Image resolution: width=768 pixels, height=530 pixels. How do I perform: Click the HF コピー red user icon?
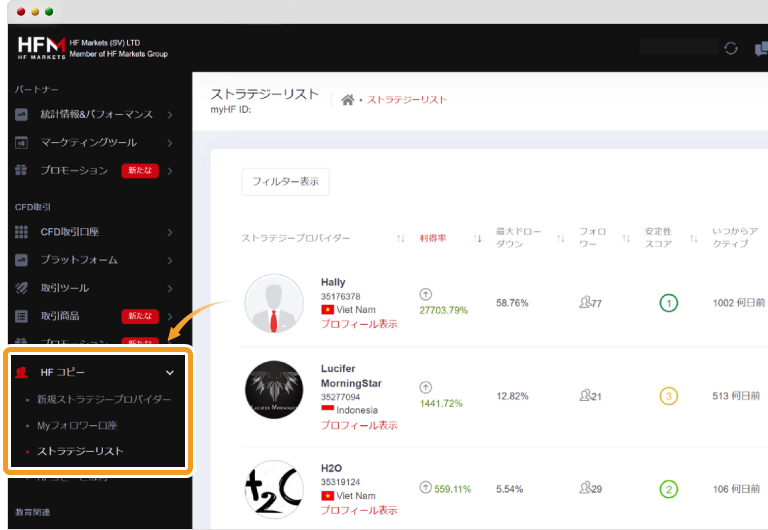(x=21, y=372)
